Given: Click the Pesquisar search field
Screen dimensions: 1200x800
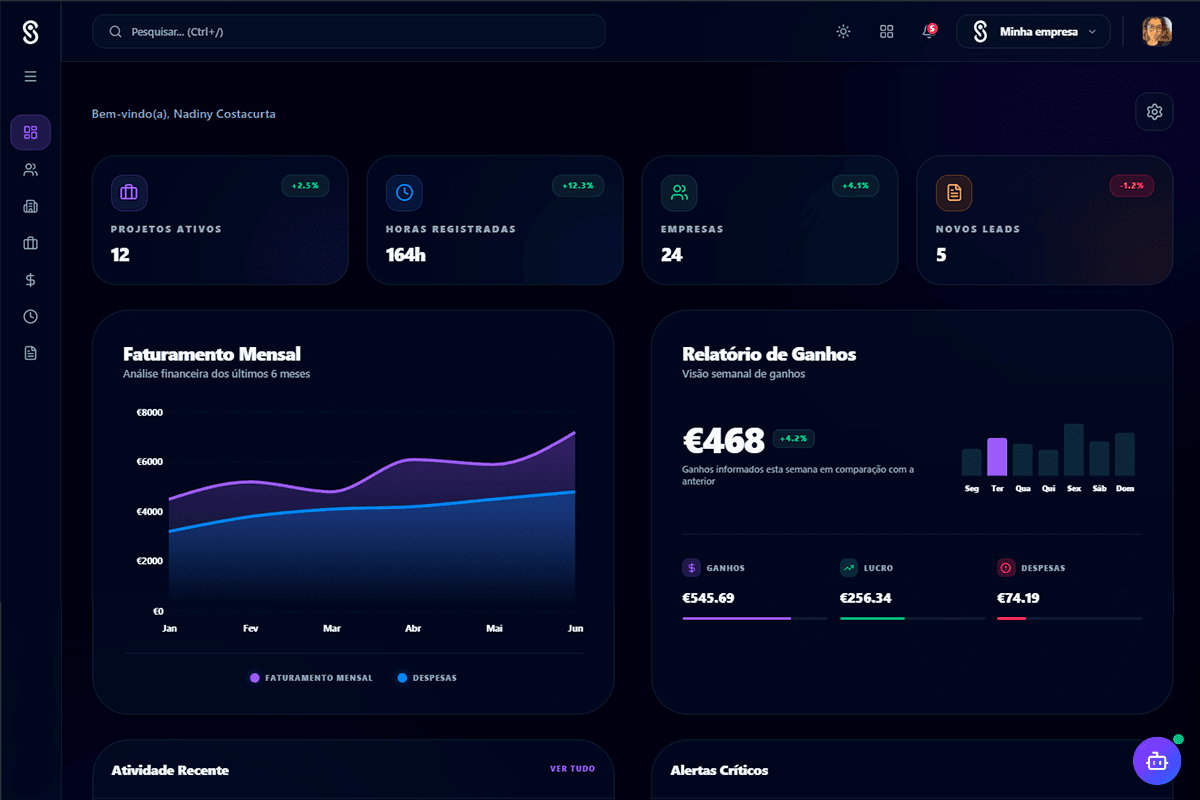Looking at the screenshot, I should click(349, 32).
